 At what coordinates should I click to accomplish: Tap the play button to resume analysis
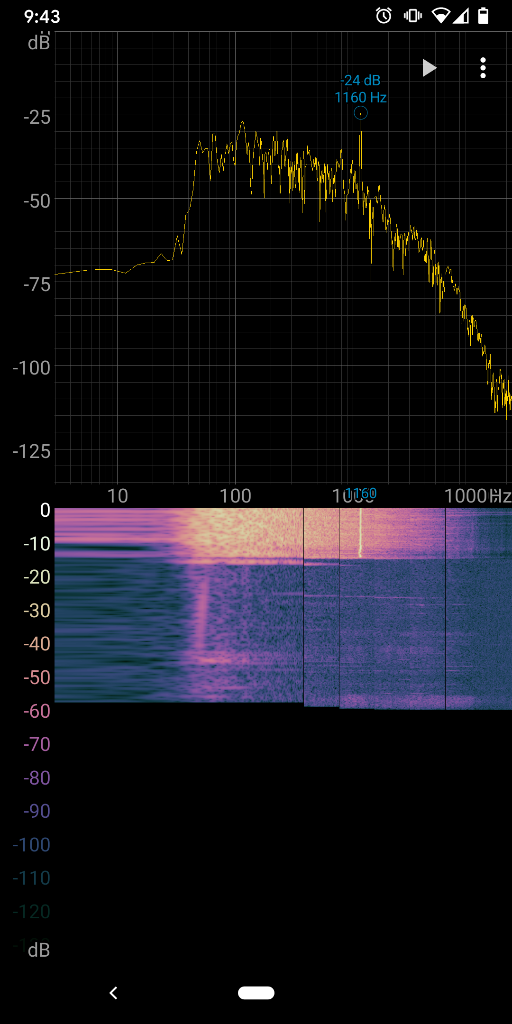click(429, 68)
